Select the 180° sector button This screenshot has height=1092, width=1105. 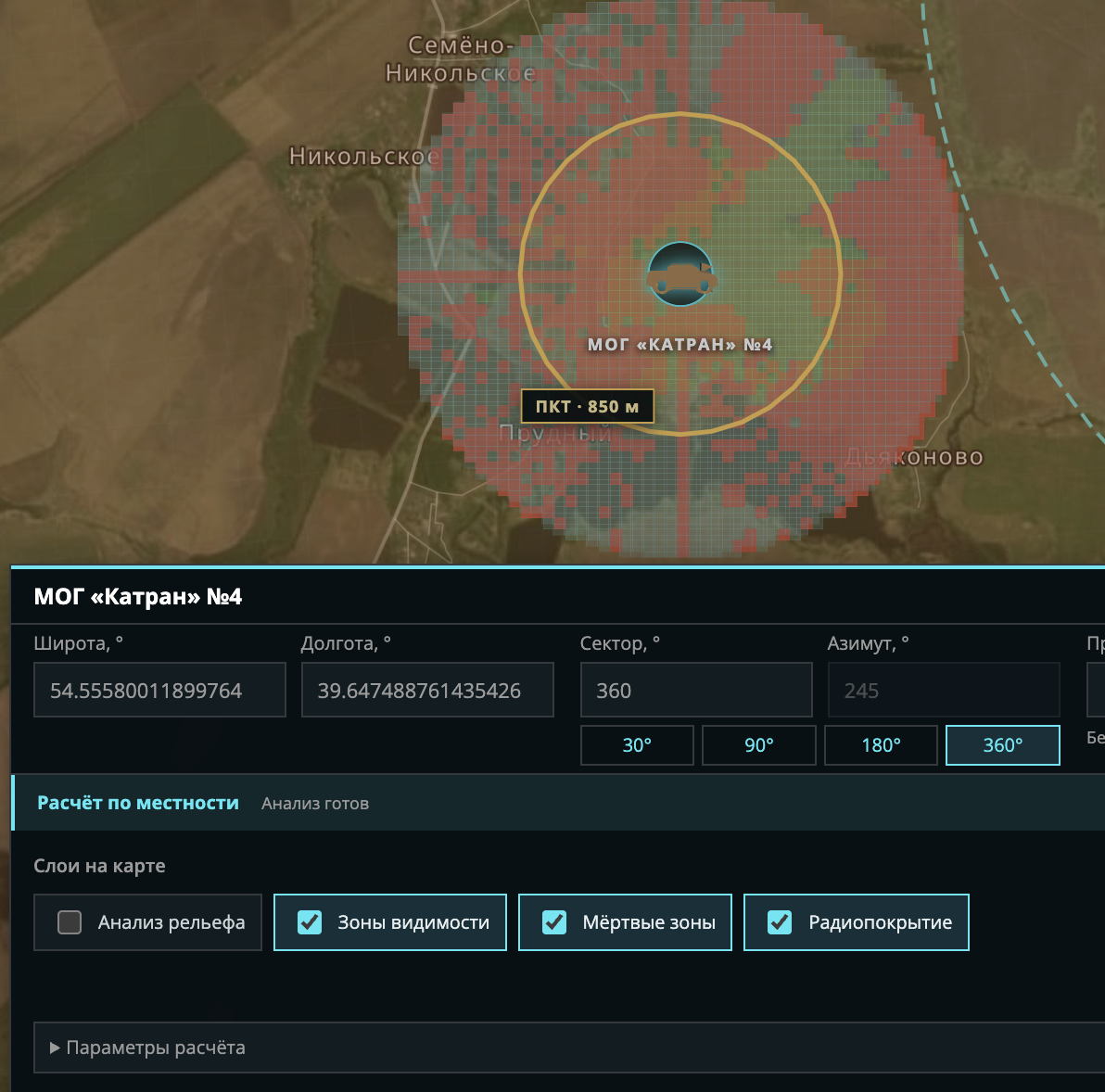[x=881, y=745]
